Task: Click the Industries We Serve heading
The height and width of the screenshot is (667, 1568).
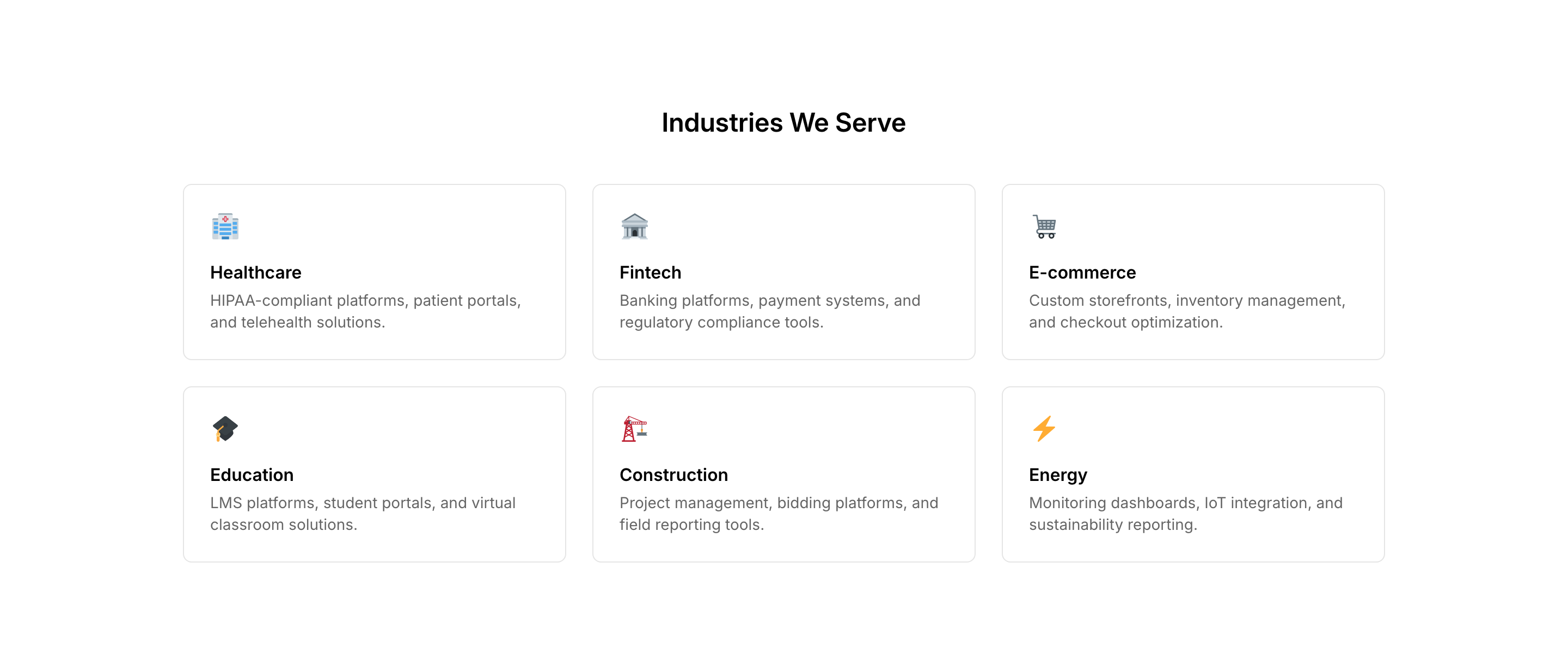Action: click(784, 123)
